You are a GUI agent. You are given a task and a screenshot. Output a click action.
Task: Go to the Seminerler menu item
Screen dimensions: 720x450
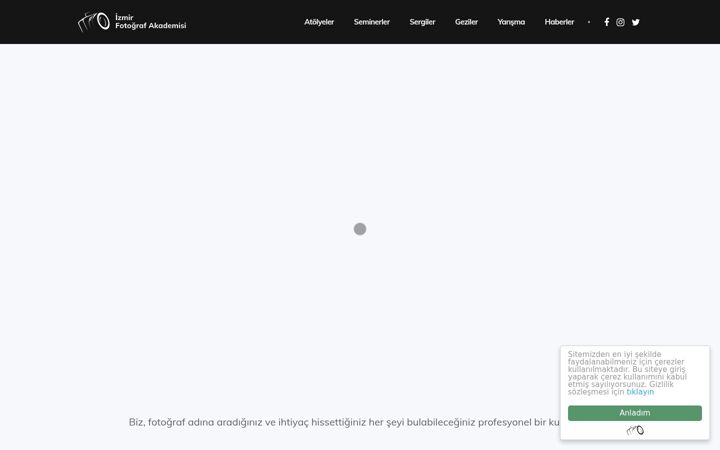click(371, 22)
